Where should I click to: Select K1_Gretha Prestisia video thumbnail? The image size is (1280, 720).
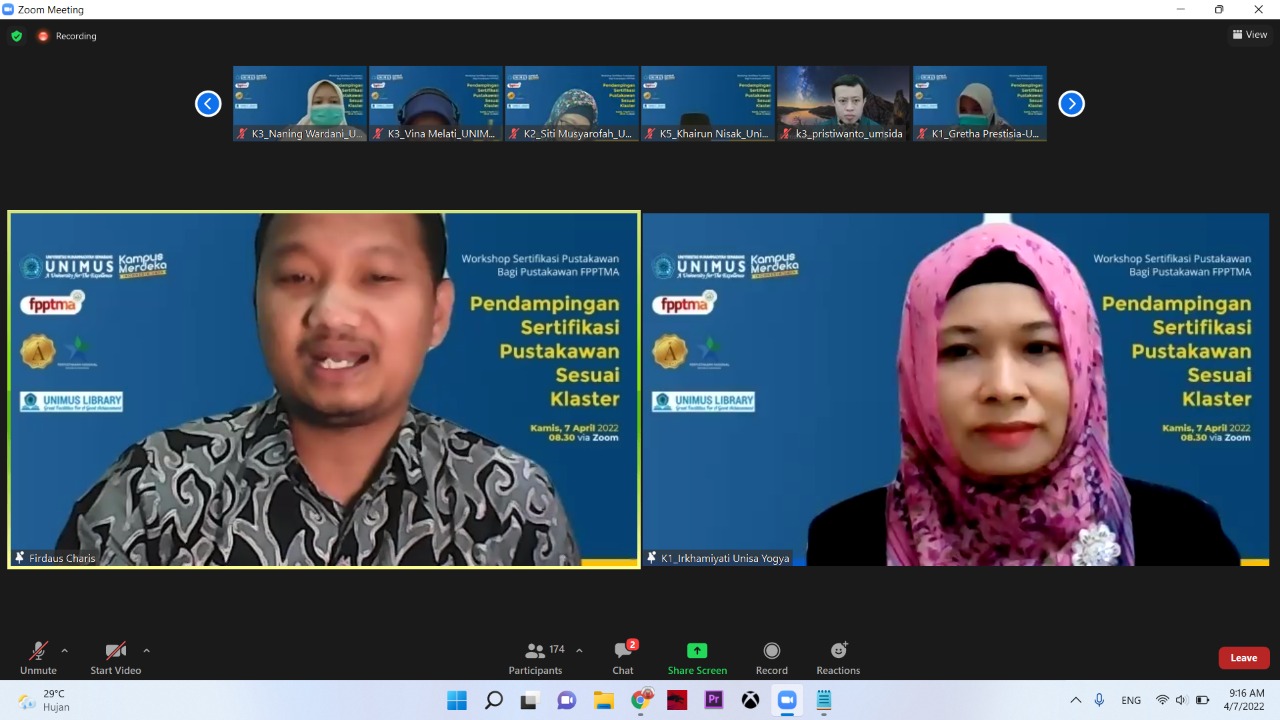coord(980,103)
